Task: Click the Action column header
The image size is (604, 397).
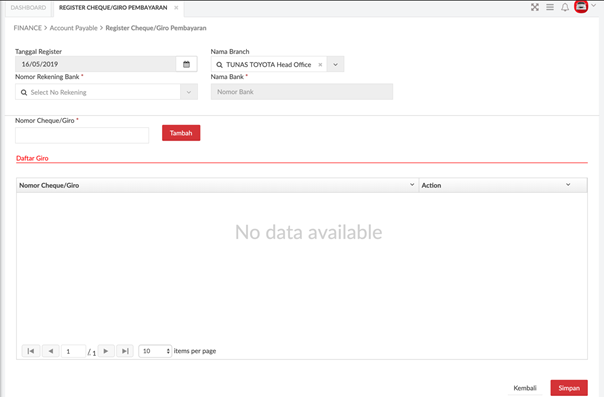Action: [x=503, y=185]
